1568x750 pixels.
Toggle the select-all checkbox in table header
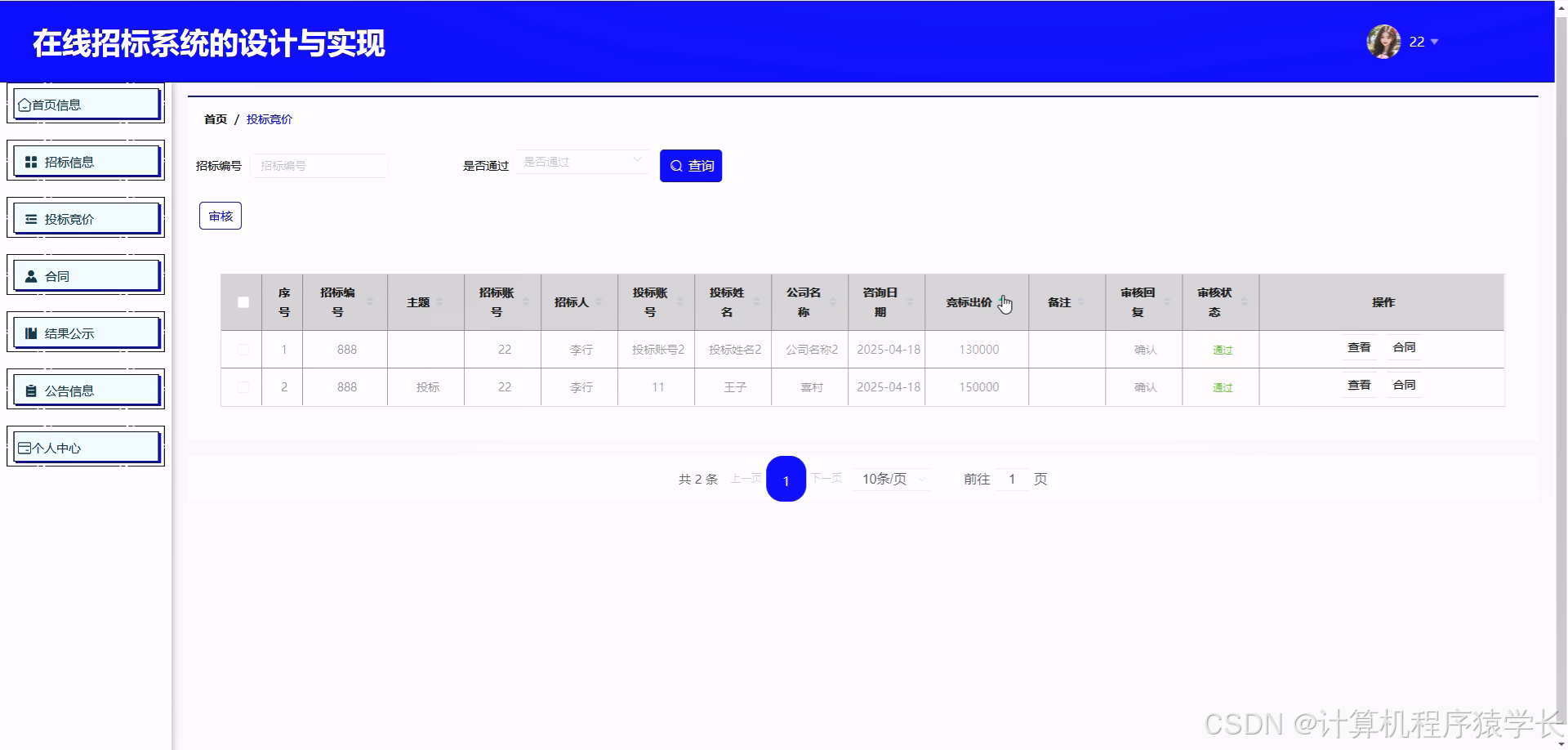click(242, 302)
